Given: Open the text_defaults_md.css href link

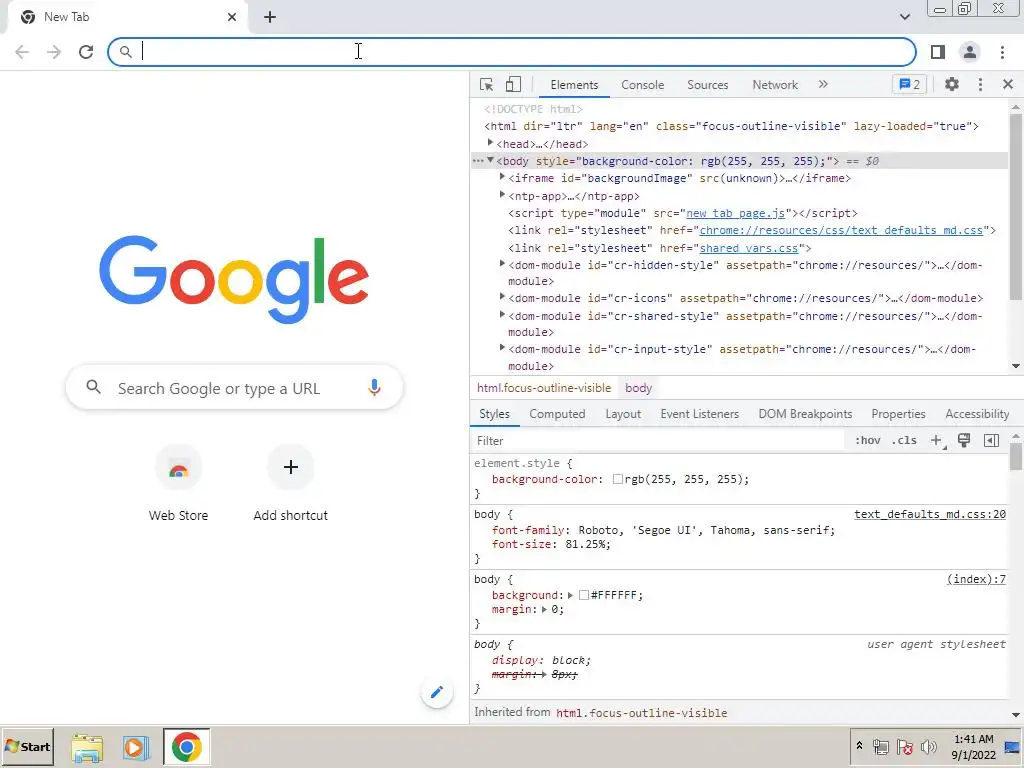Looking at the screenshot, I should [841, 231].
